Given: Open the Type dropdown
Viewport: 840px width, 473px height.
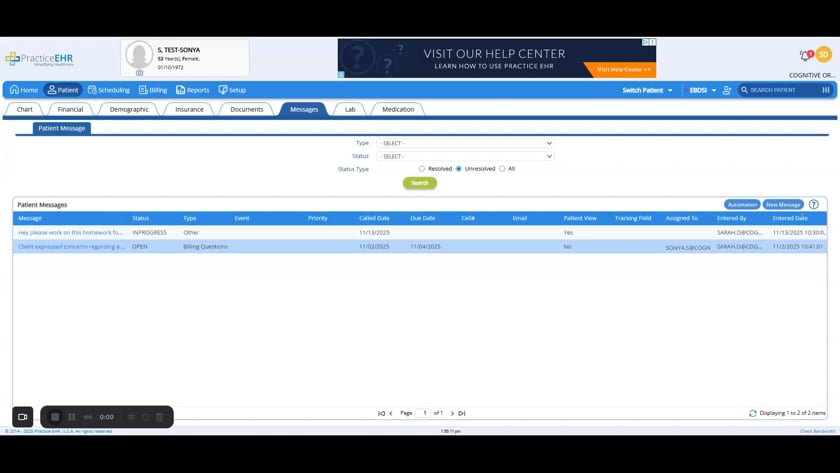Looking at the screenshot, I should click(x=465, y=143).
